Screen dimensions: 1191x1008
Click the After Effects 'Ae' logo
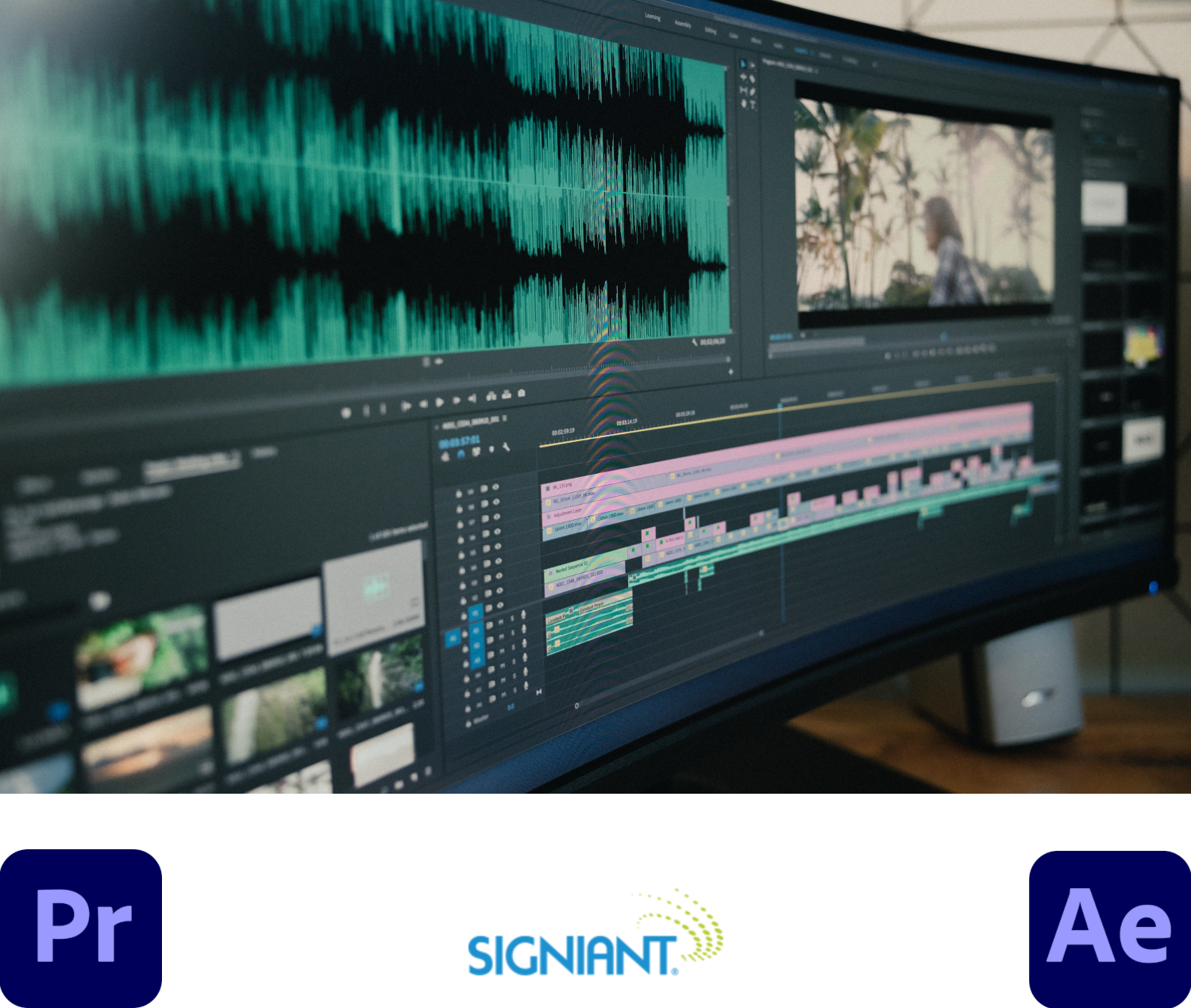point(1110,929)
